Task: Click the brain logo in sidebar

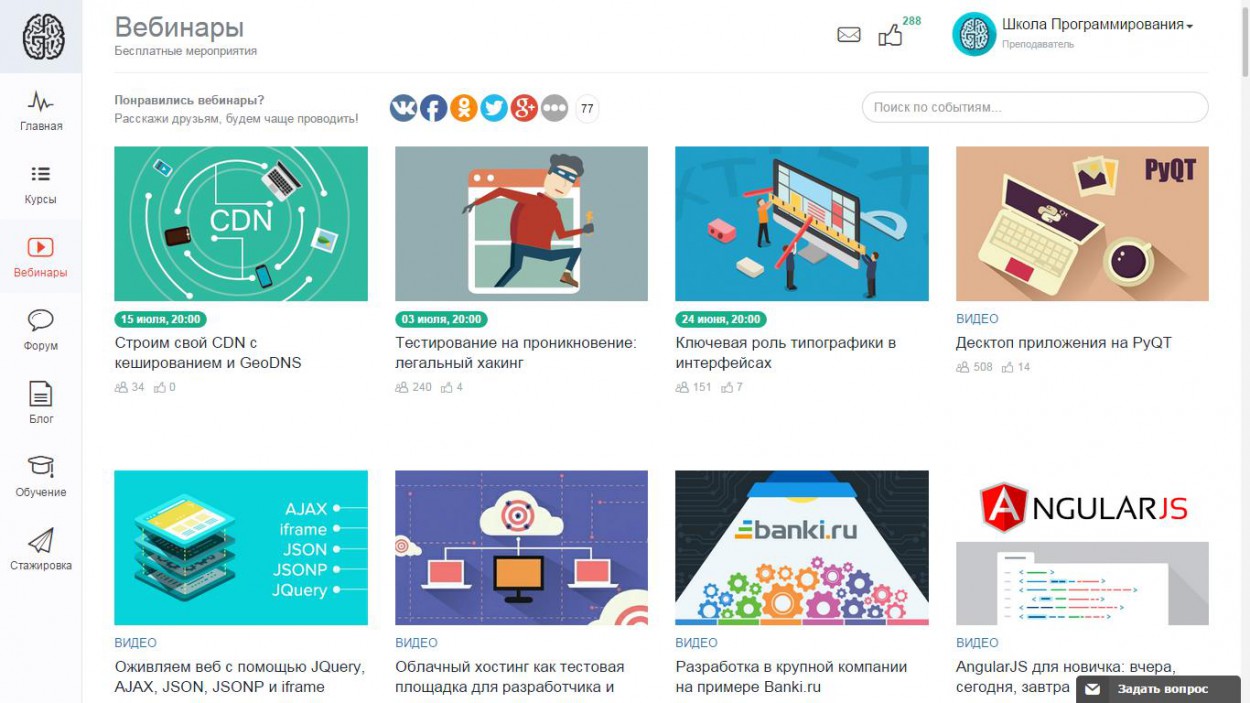Action: (43, 37)
